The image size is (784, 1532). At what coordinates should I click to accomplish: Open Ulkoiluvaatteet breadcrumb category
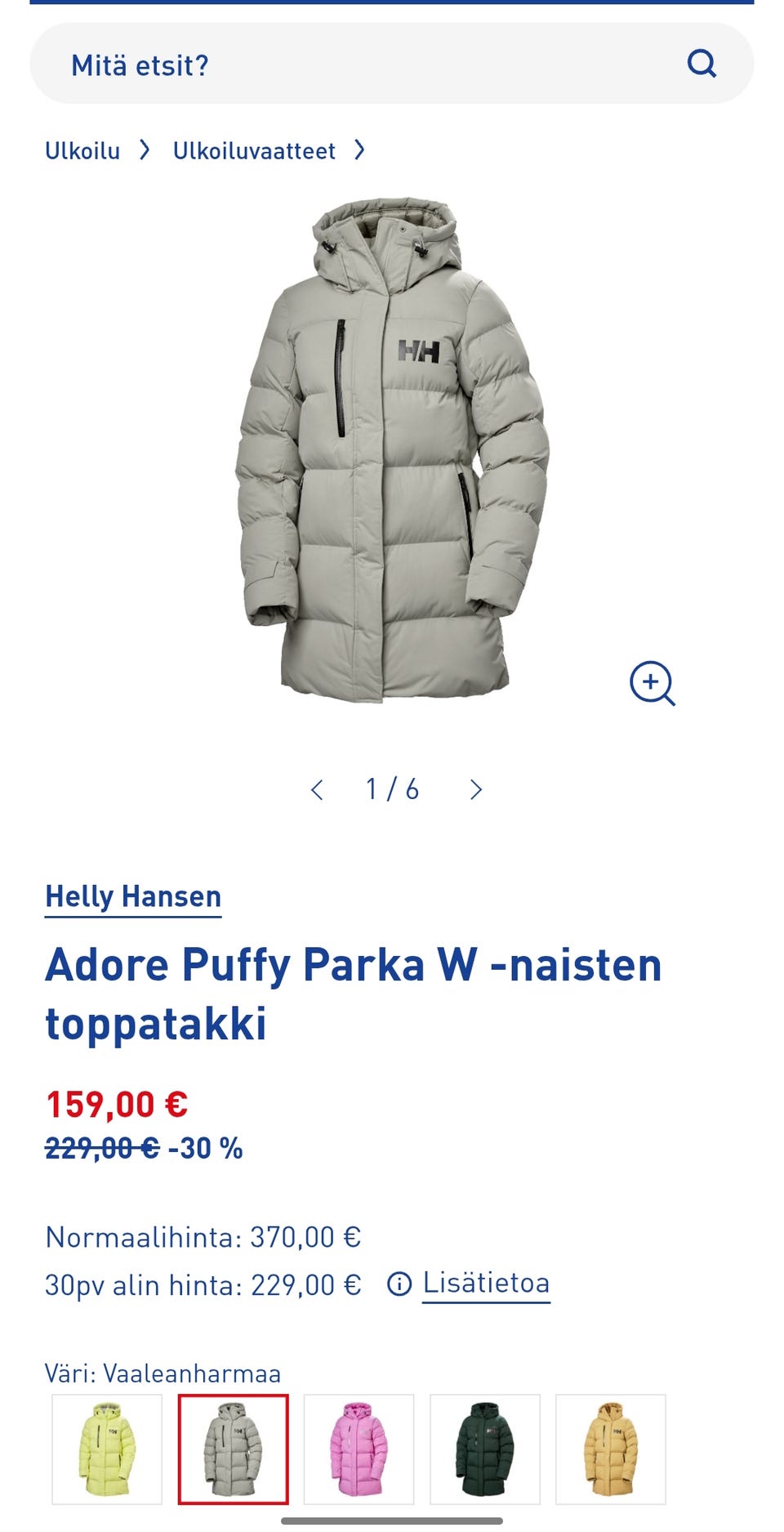pos(254,151)
